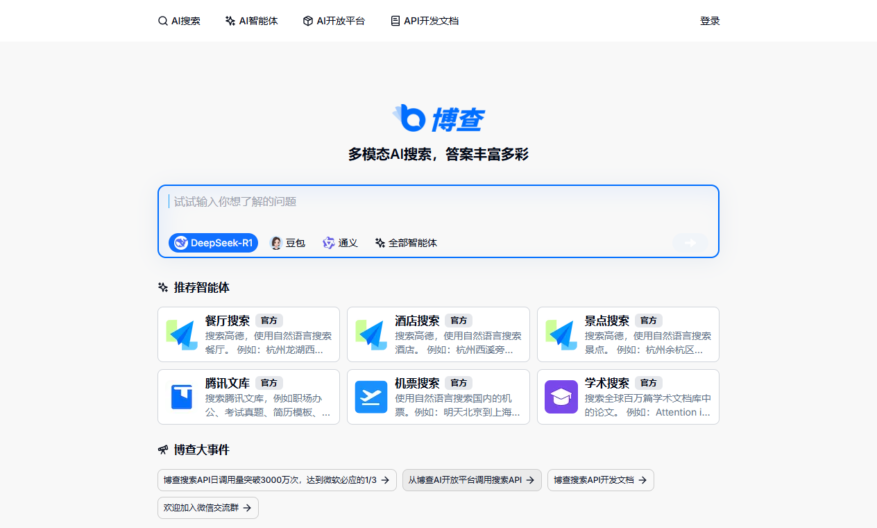Image resolution: width=877 pixels, height=528 pixels.
Task: Click 官方 badge on 腾讯文库 card
Action: [269, 383]
